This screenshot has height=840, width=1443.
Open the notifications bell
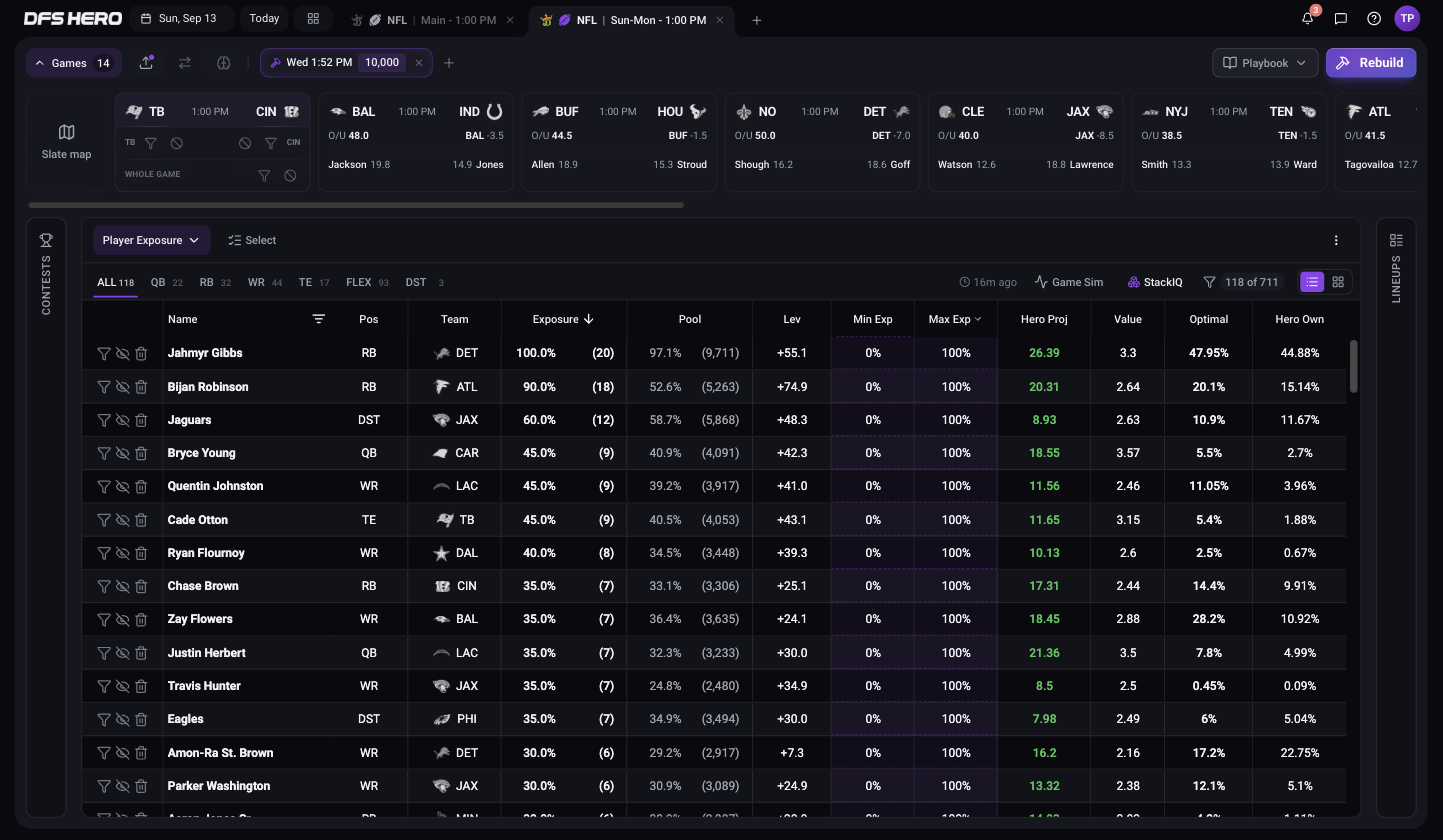1307,18
